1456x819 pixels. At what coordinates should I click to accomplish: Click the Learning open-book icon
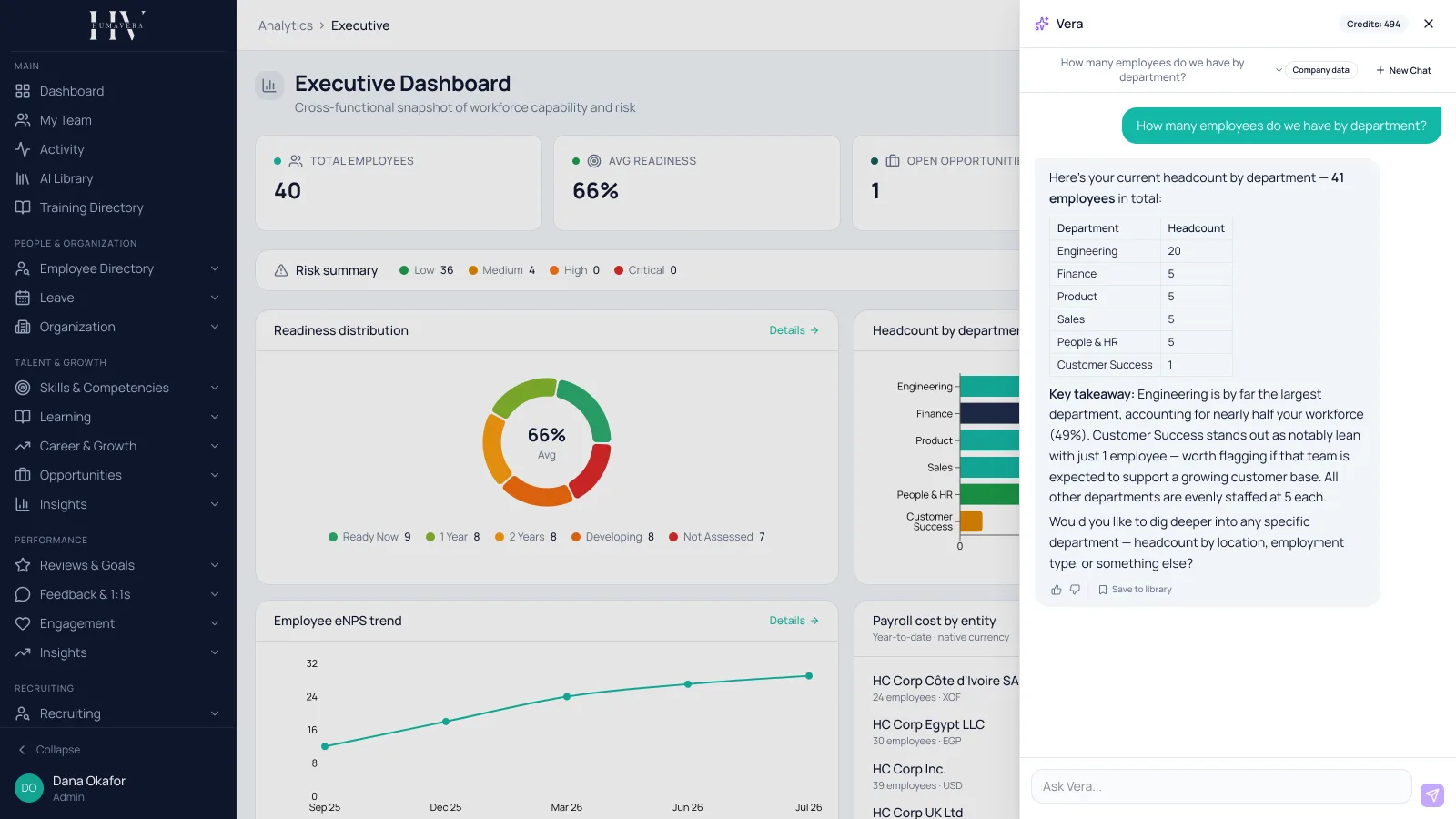(x=23, y=417)
